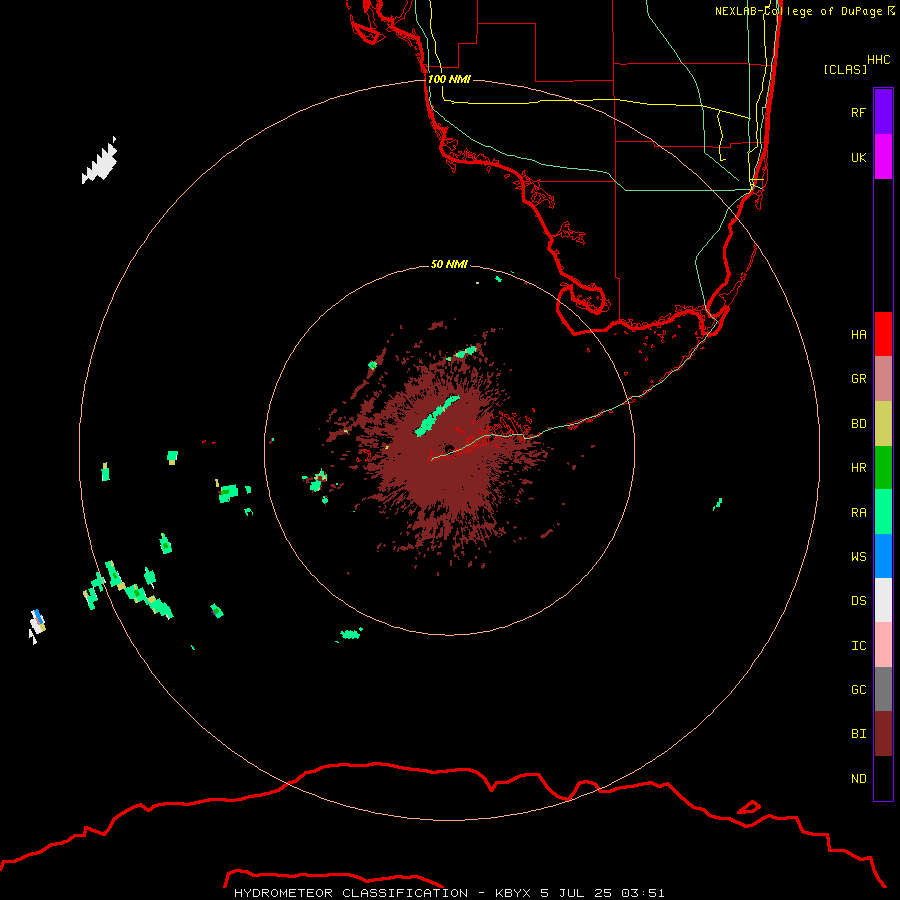The width and height of the screenshot is (900, 900).
Task: Click the HA red legend swatch
Action: [883, 334]
